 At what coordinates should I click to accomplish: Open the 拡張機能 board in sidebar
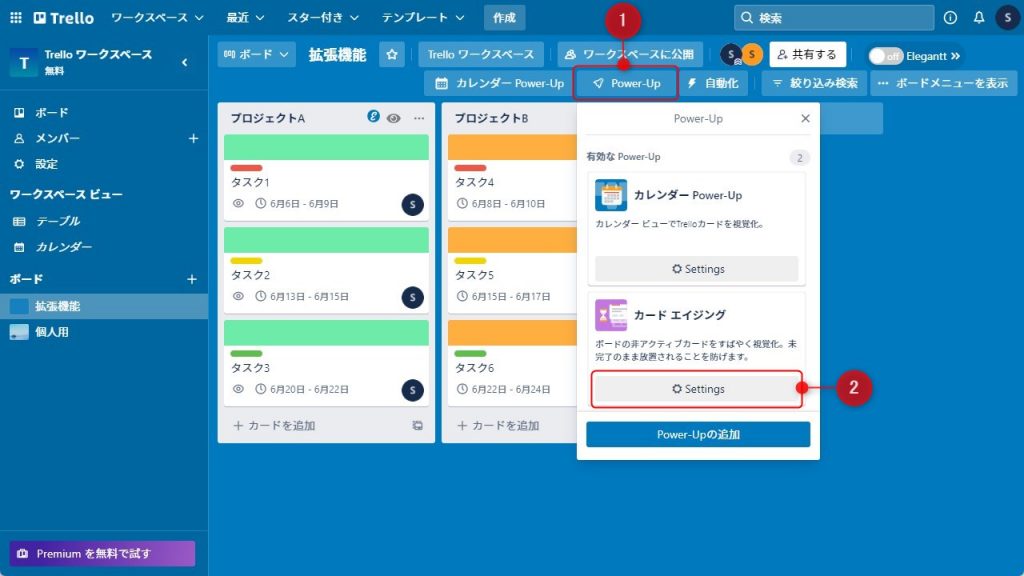pos(104,306)
